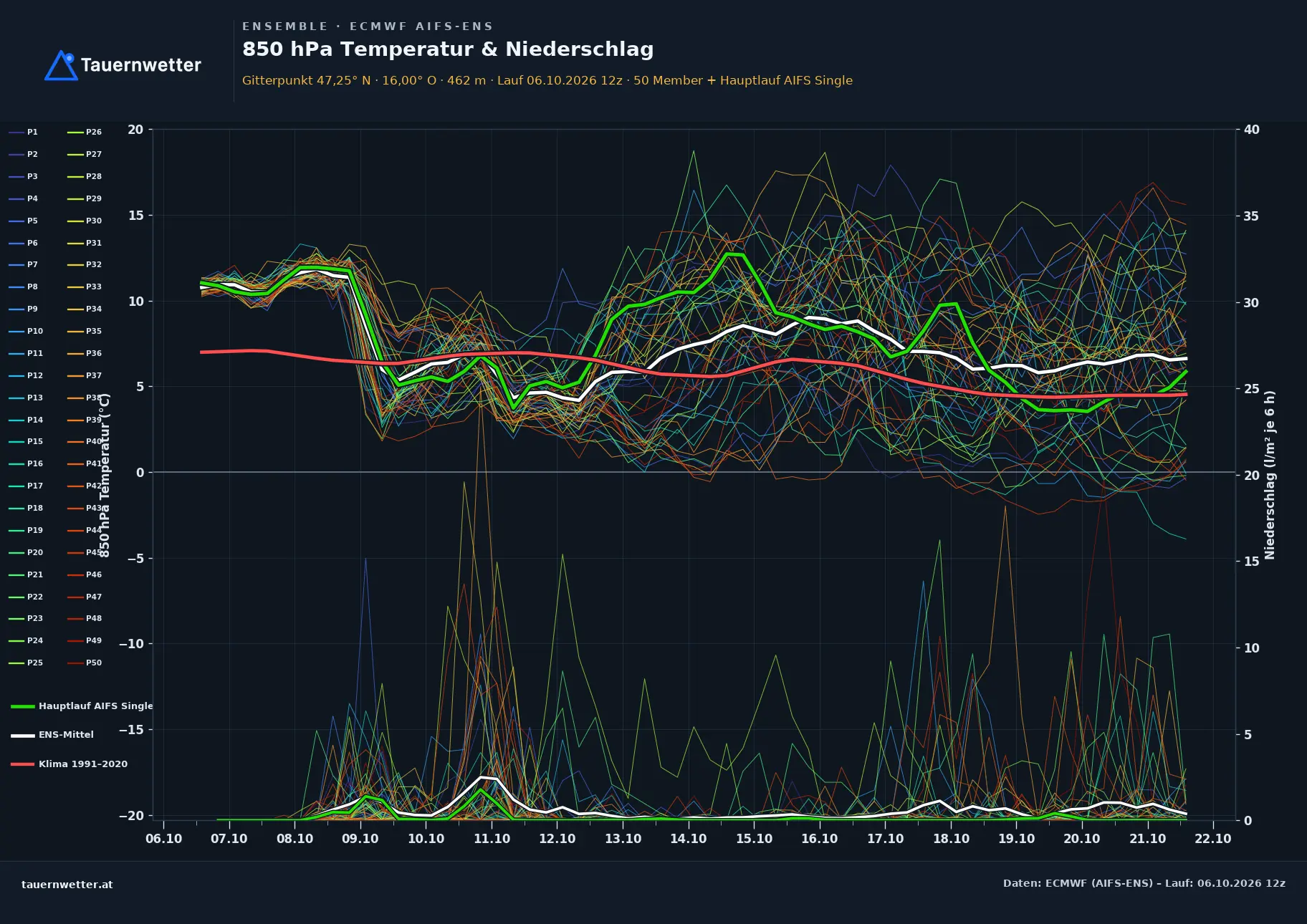
Task: Select legend entry P1
Action: [x=24, y=133]
